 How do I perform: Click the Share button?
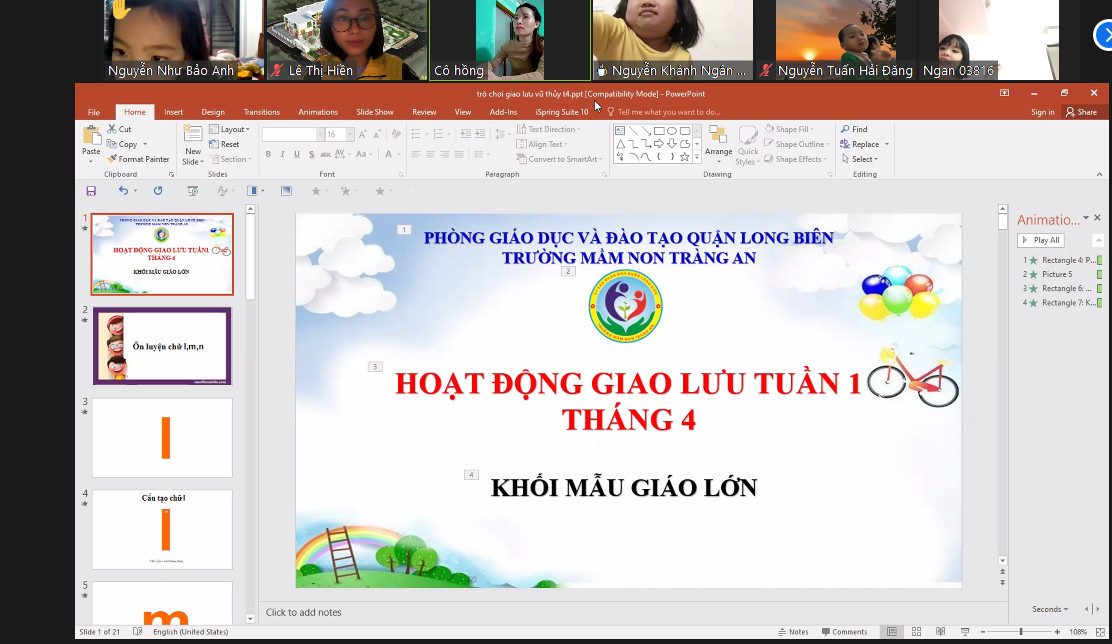[x=1081, y=112]
